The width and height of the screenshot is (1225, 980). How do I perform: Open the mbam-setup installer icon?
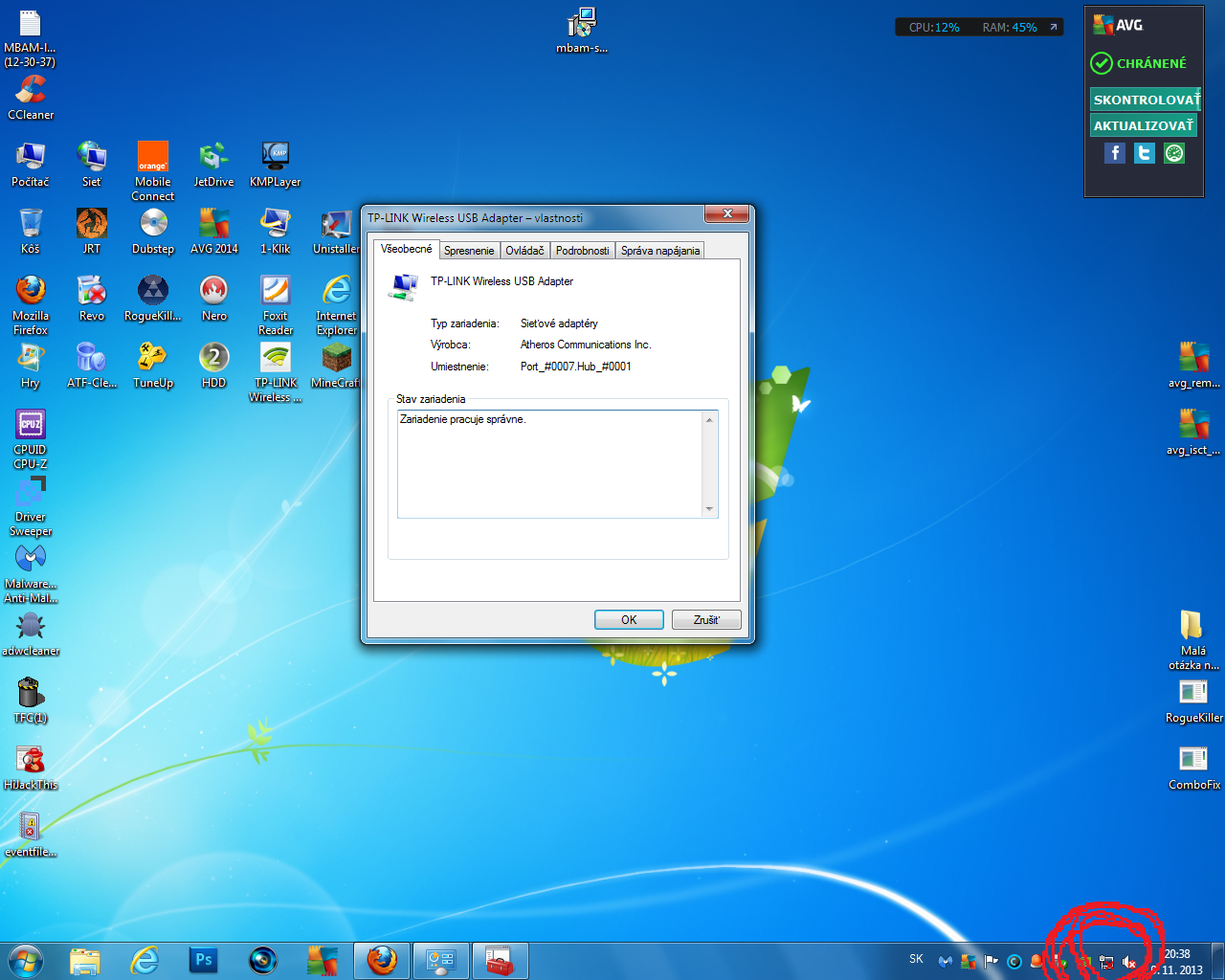(x=582, y=30)
